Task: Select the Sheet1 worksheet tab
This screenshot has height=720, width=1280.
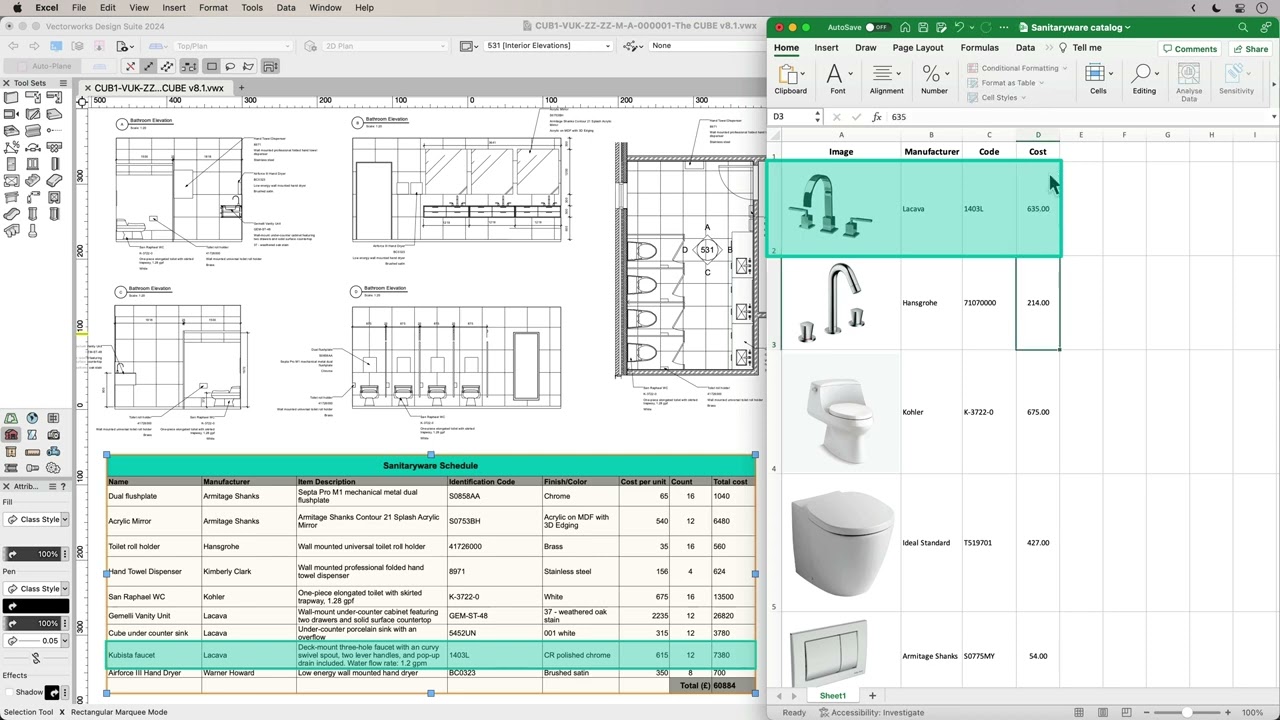Action: 833,695
